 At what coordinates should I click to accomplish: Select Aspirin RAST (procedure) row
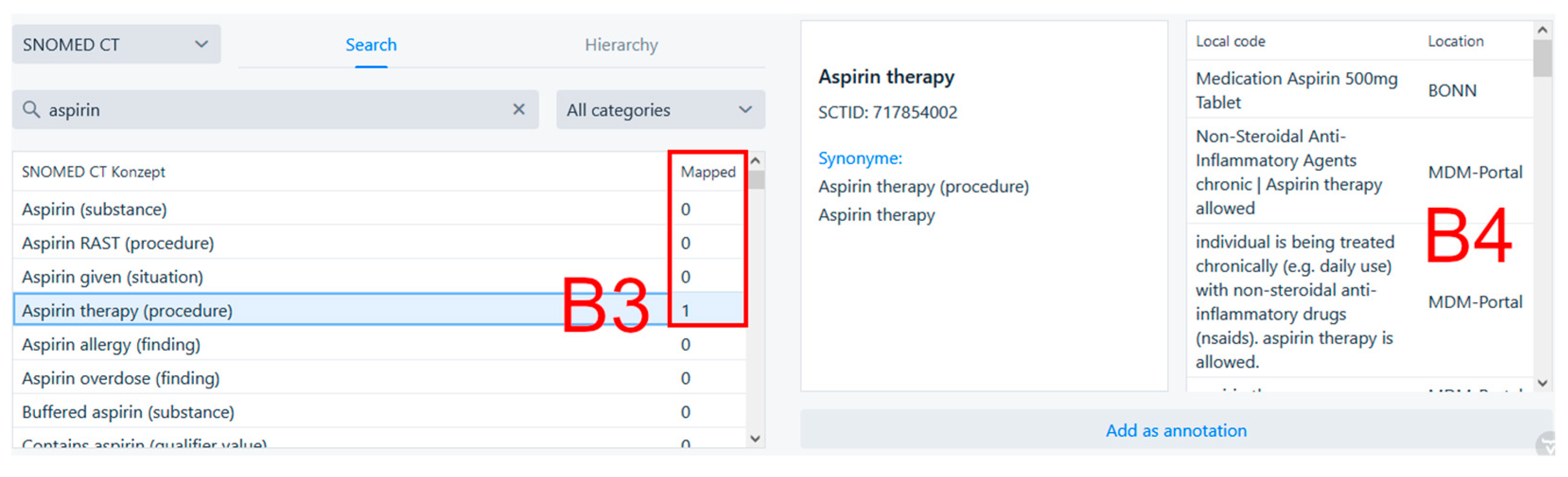(118, 244)
